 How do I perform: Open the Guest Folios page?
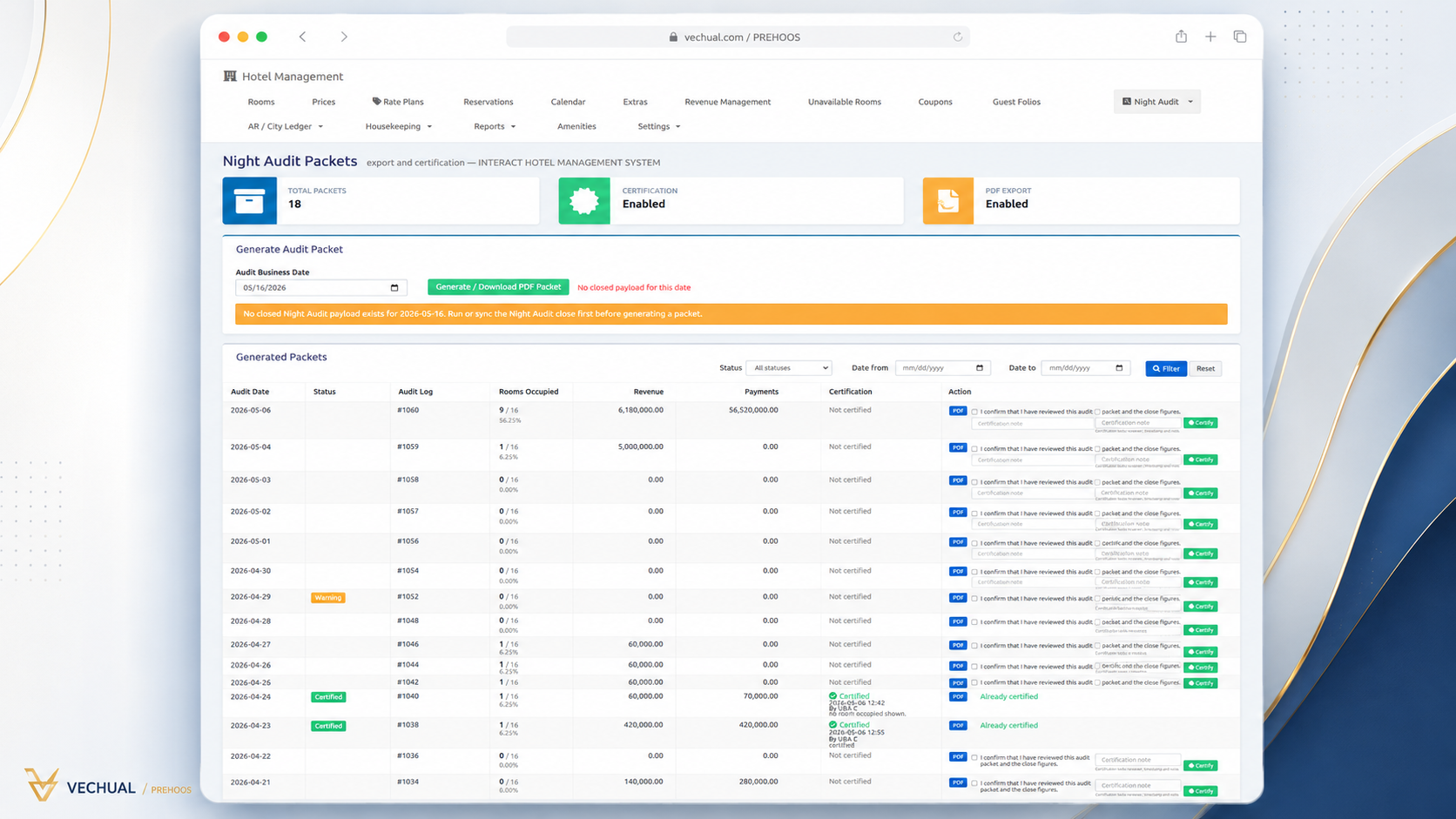coord(1016,102)
